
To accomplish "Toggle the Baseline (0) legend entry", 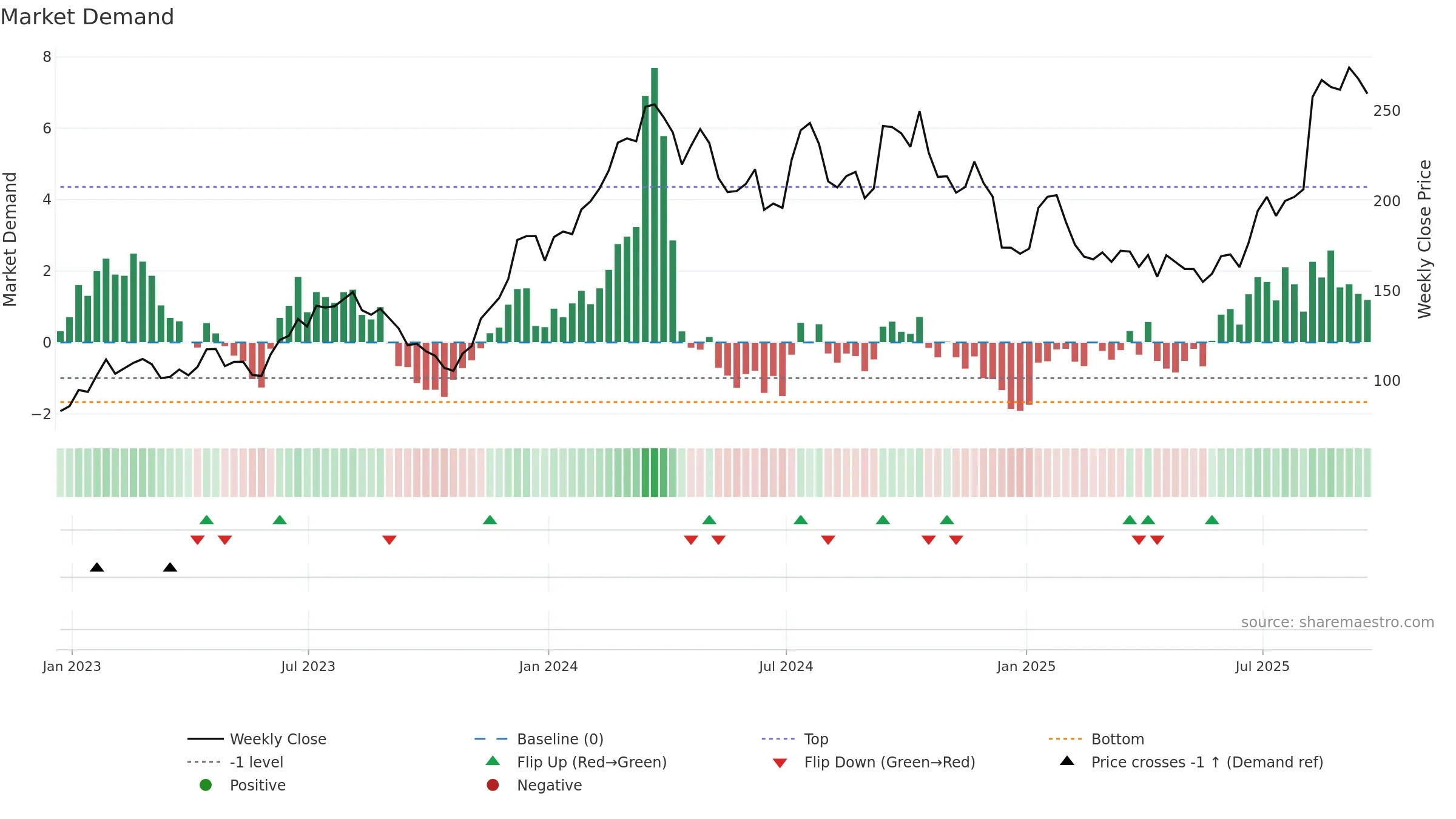I will click(x=539, y=739).
